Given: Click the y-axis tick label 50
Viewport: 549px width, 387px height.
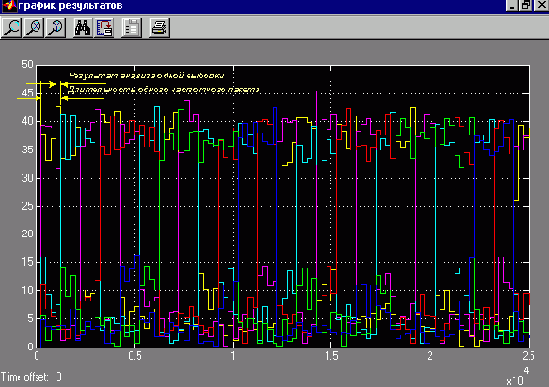Looking at the screenshot, I should (x=27, y=64).
